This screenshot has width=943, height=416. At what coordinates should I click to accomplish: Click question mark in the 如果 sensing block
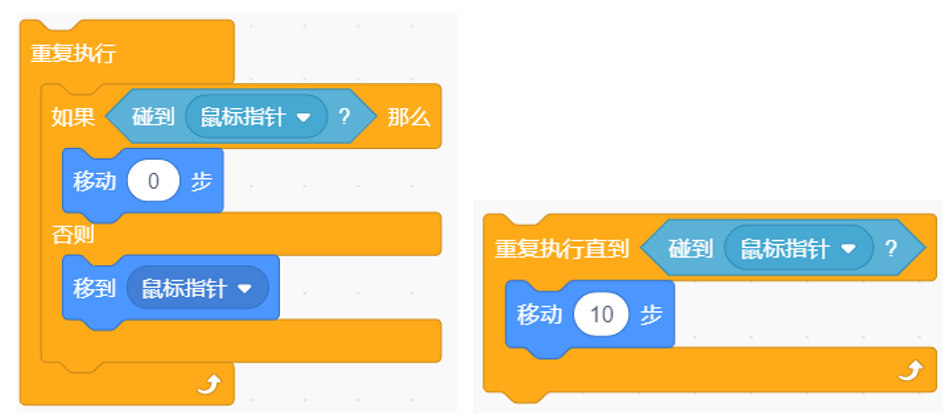click(345, 117)
